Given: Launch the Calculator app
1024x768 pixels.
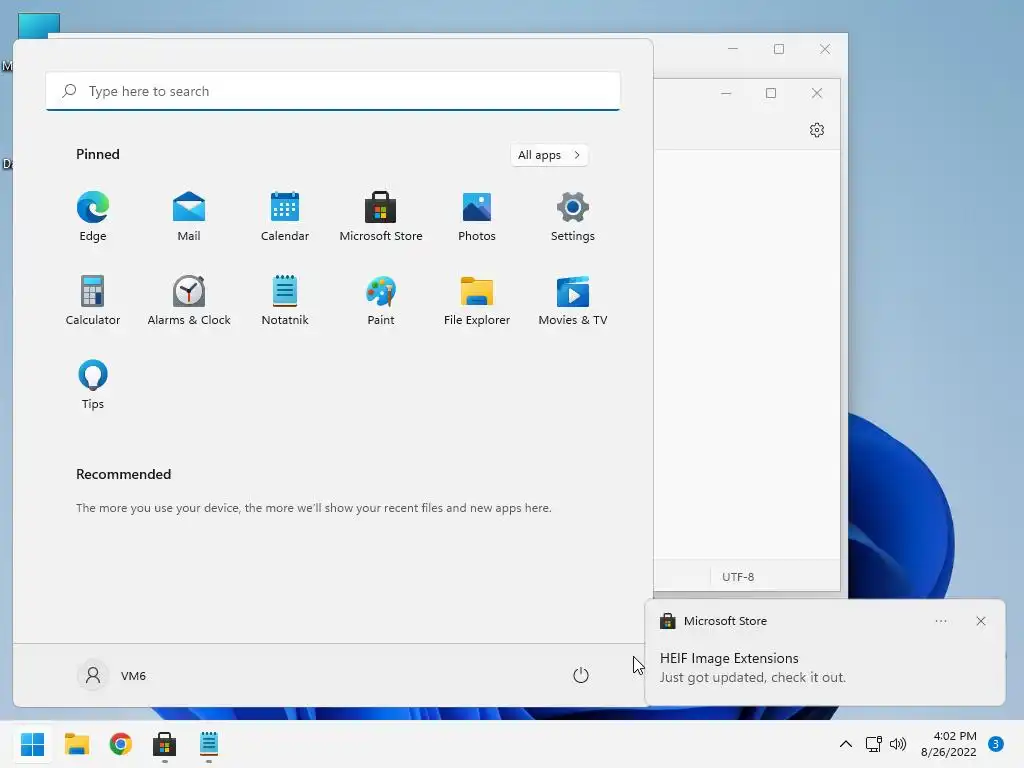Looking at the screenshot, I should click(x=93, y=301).
